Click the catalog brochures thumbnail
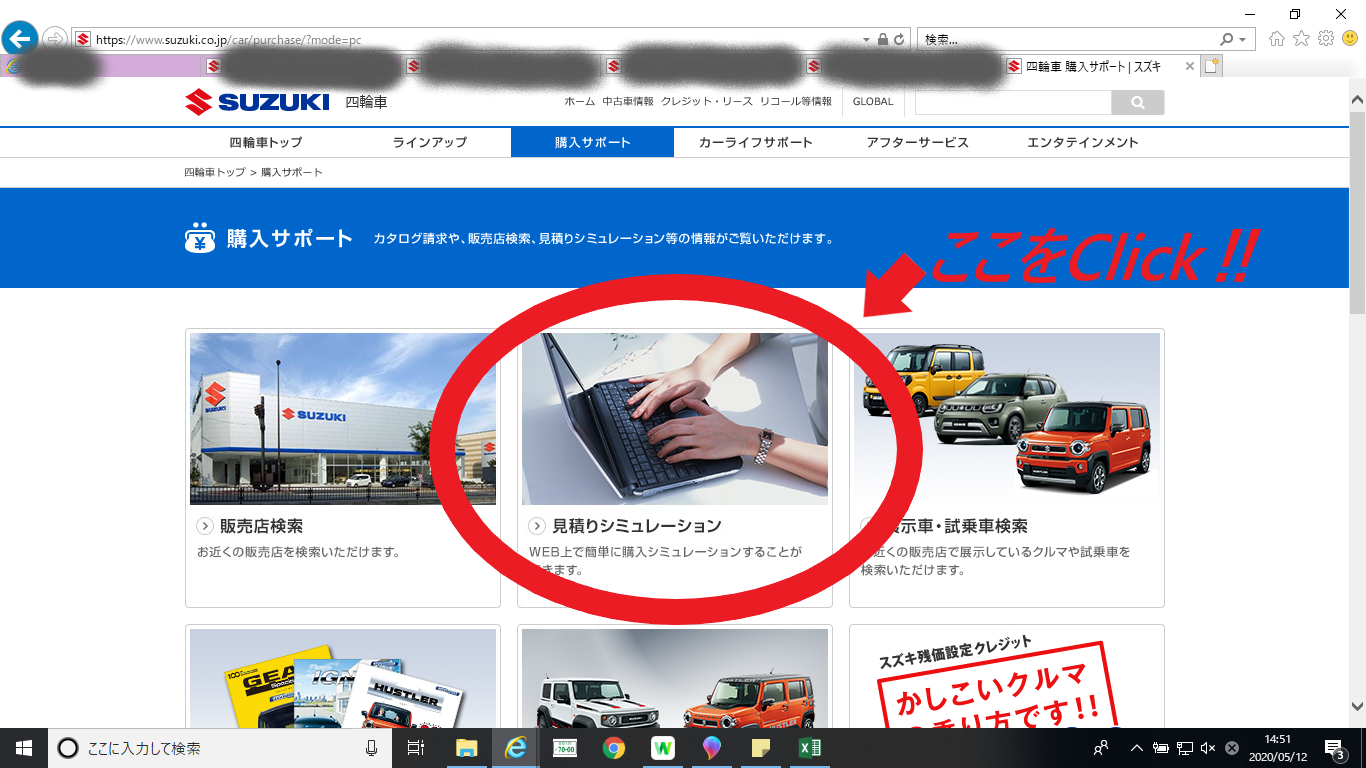Image resolution: width=1366 pixels, height=768 pixels. coord(343,678)
